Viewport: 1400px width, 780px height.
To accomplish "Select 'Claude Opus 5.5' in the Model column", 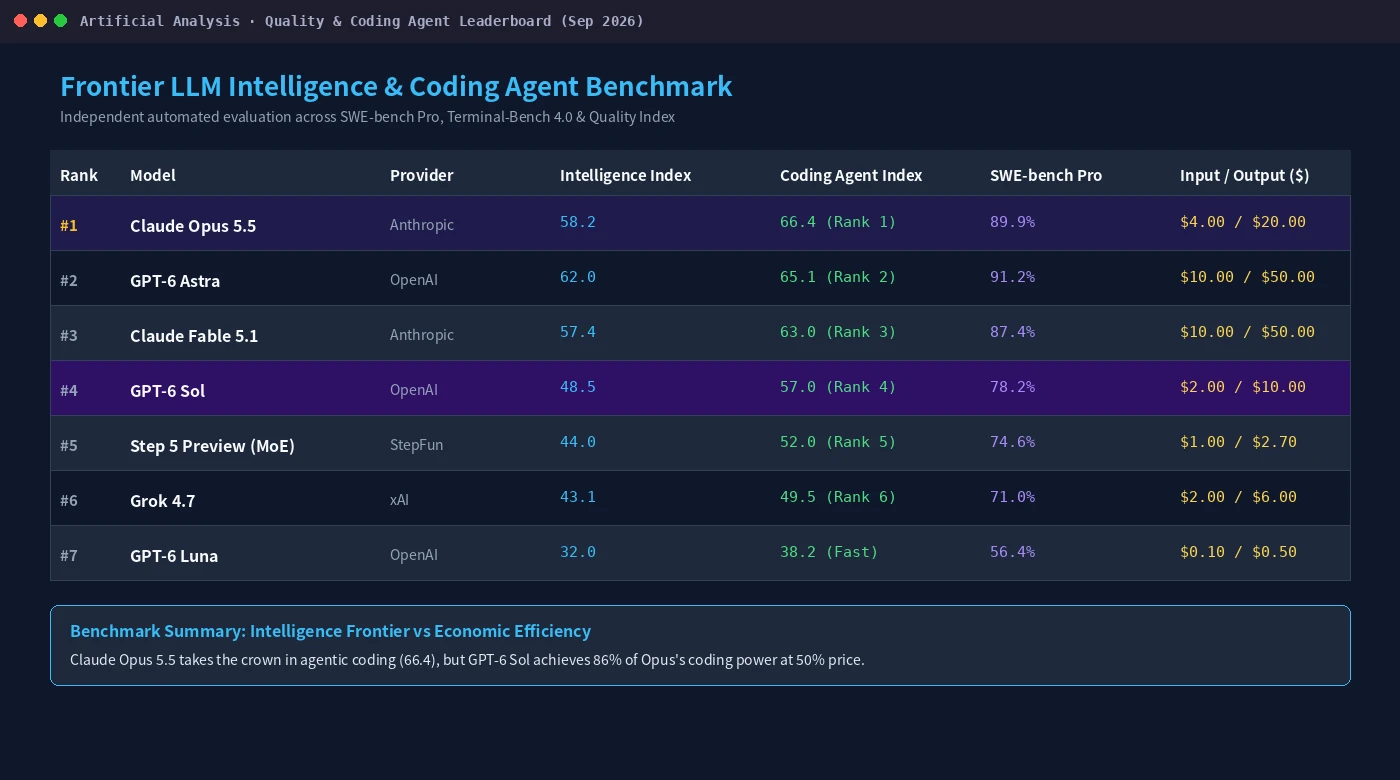I will (x=193, y=226).
